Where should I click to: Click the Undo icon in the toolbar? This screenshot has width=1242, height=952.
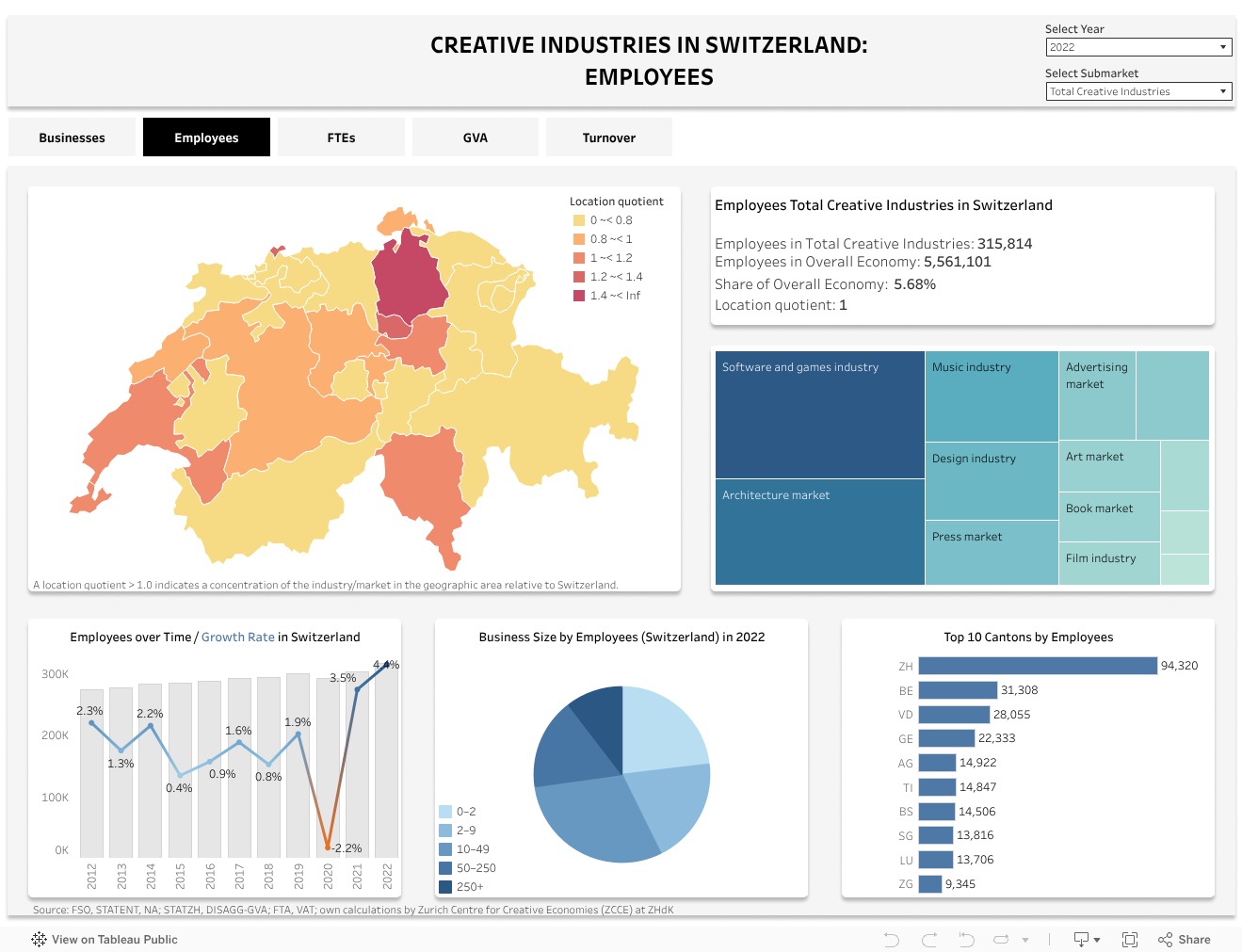pyautogui.click(x=891, y=940)
